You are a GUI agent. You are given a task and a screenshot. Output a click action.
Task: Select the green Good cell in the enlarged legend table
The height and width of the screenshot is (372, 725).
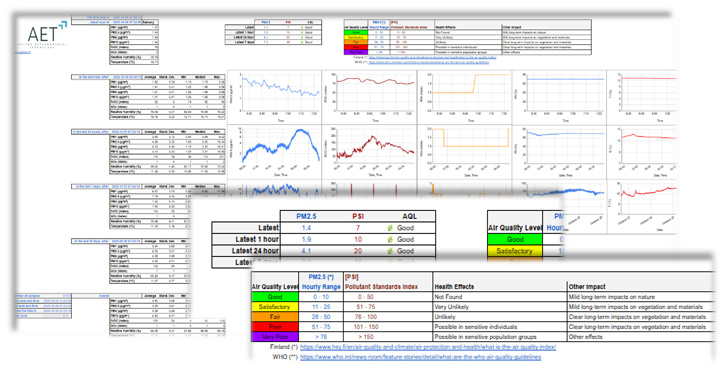[x=275, y=297]
